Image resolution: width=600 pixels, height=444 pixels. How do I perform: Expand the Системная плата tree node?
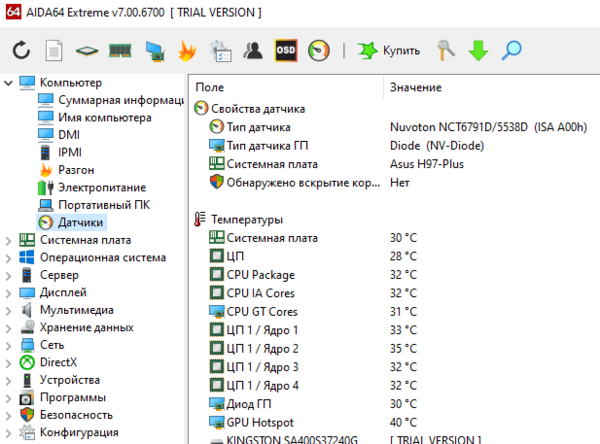9,240
